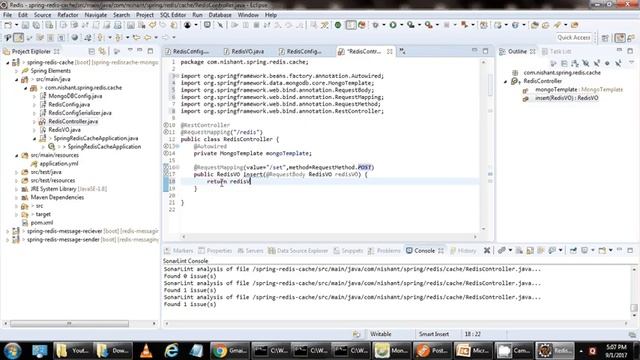This screenshot has height=360, width=640.
Task: Toggle Hide Static Members in Outline toolbar
Action: click(x=596, y=63)
